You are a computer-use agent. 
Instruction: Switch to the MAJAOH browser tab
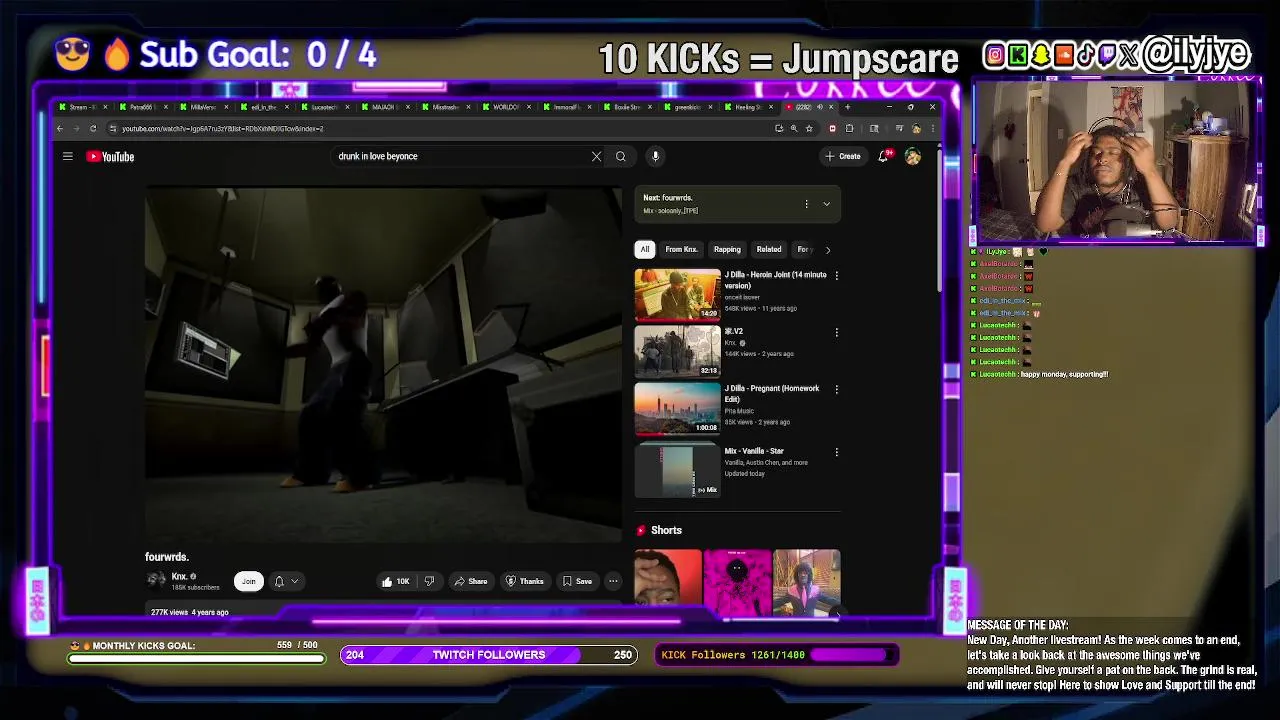pos(383,107)
